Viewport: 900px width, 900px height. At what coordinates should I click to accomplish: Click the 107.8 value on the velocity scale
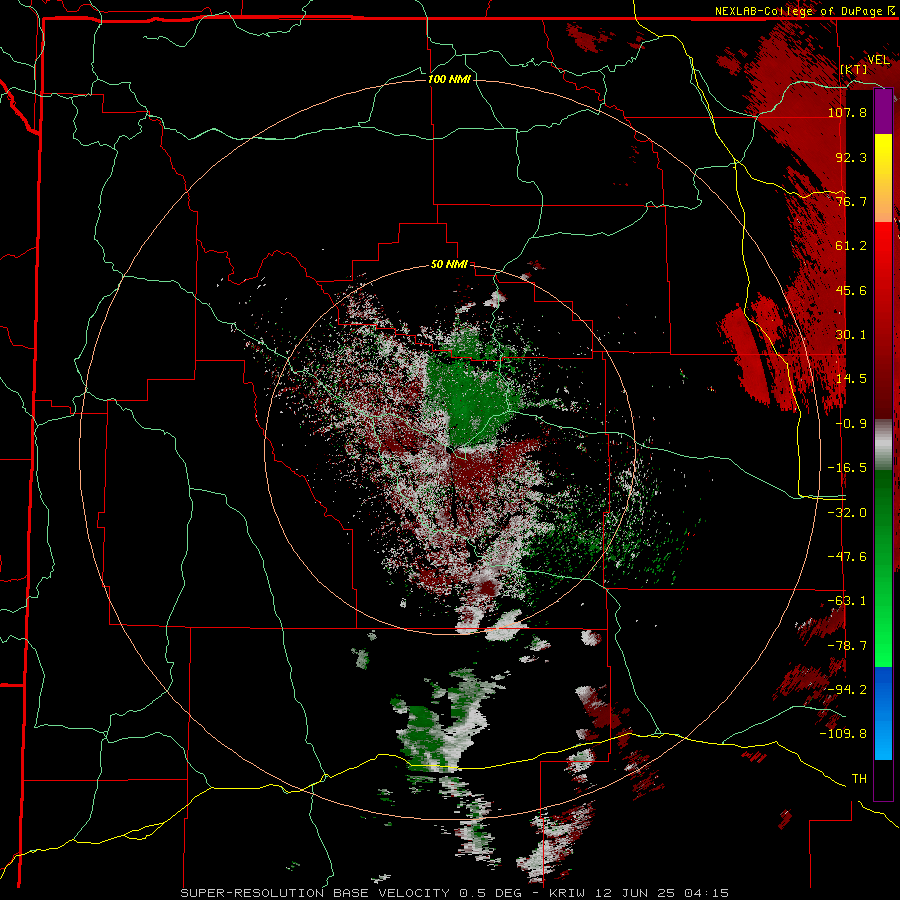[847, 112]
